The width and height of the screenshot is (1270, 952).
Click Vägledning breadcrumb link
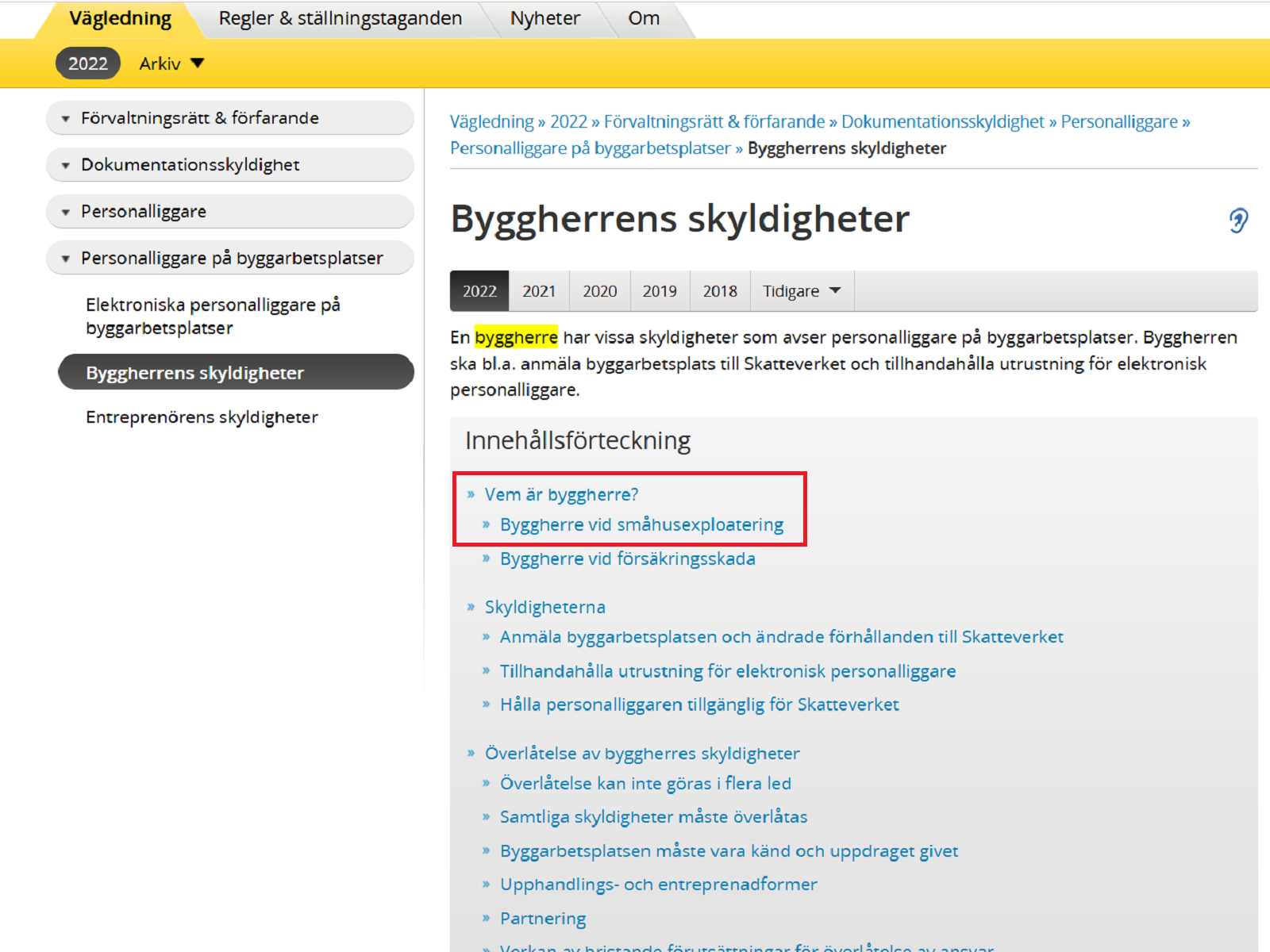[491, 121]
